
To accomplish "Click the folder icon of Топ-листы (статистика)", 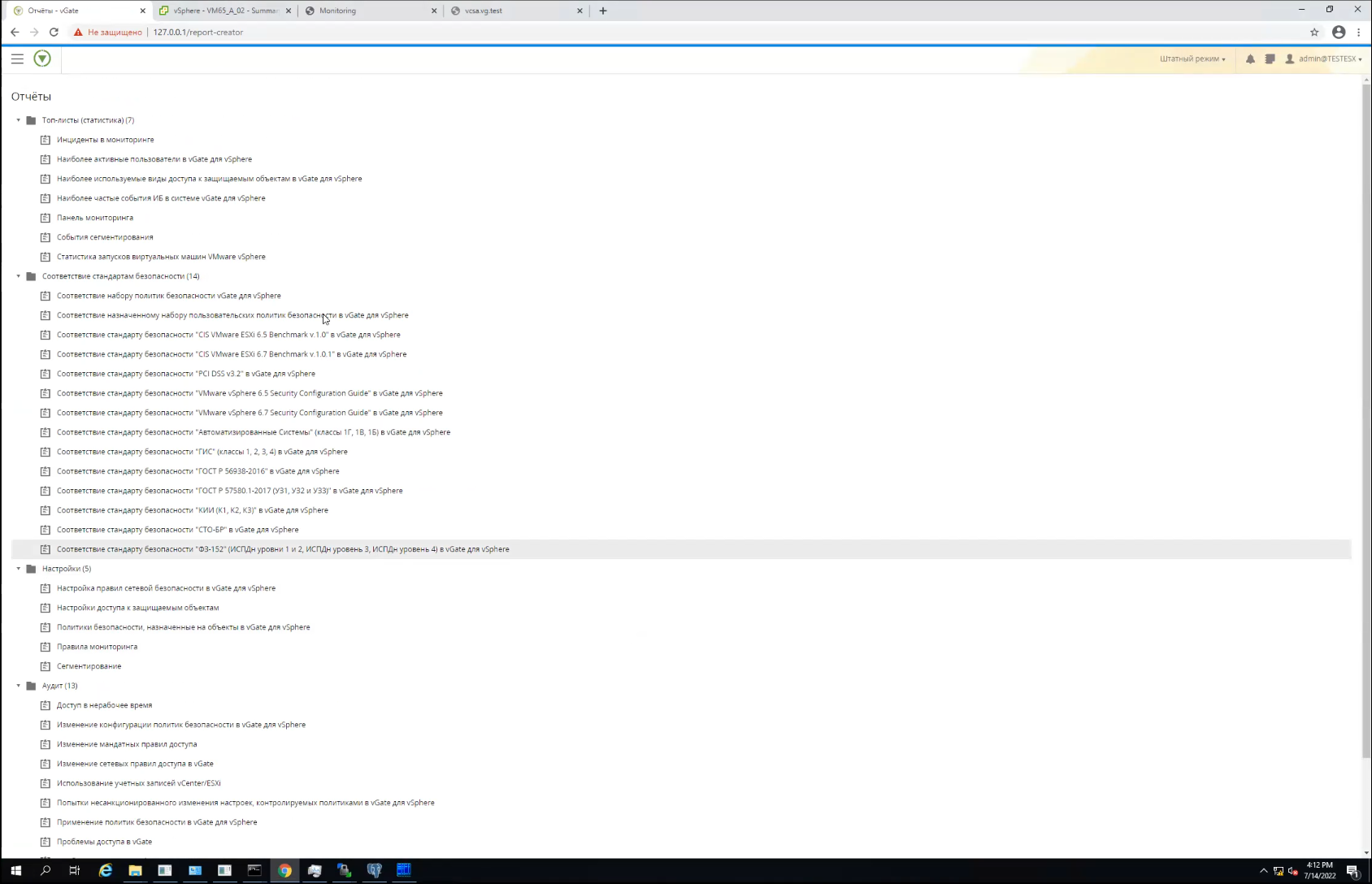I will click(x=31, y=120).
